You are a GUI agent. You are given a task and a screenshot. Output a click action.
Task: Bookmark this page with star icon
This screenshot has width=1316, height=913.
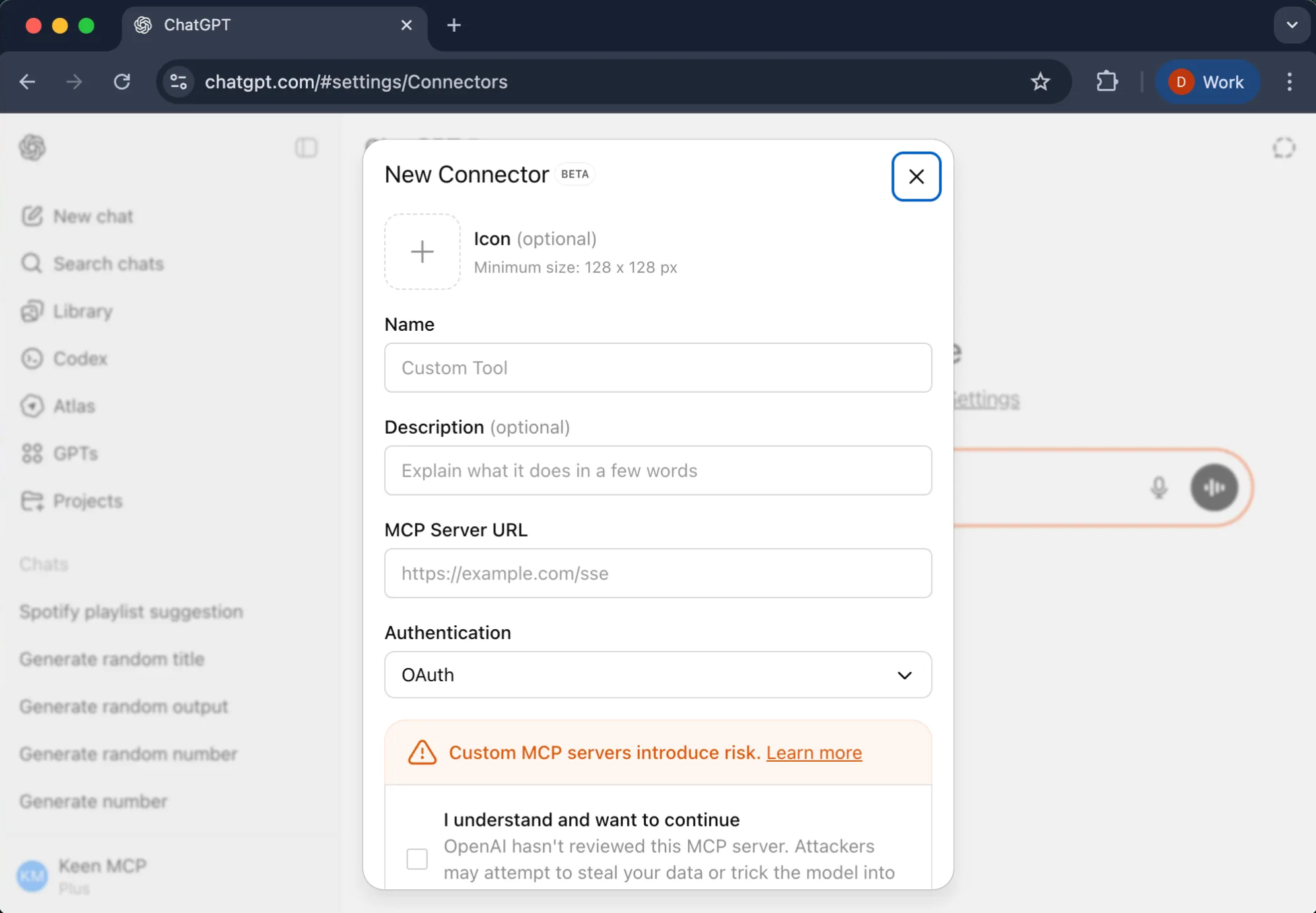(1041, 82)
